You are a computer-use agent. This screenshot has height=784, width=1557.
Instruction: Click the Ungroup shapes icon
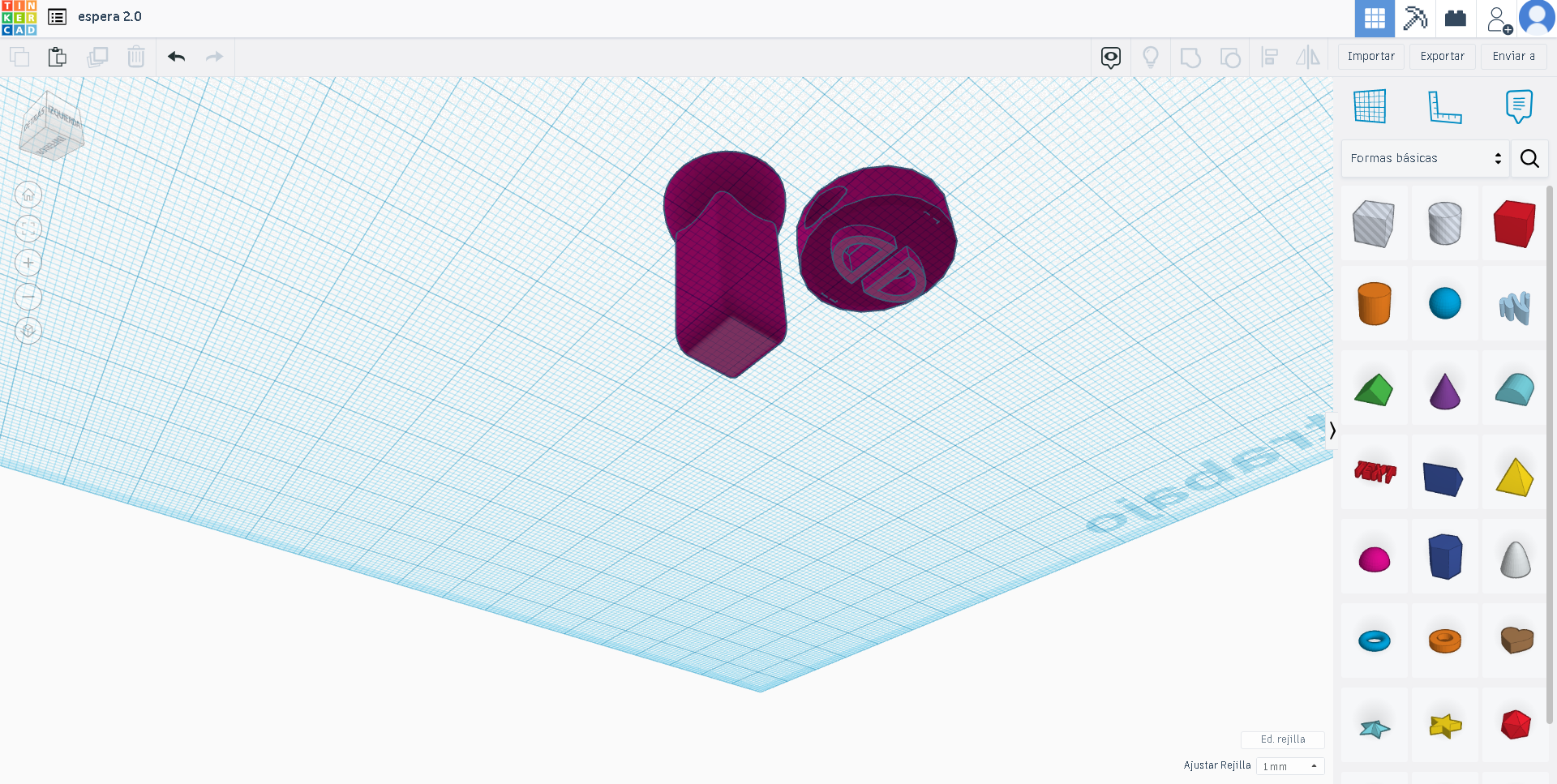1230,58
